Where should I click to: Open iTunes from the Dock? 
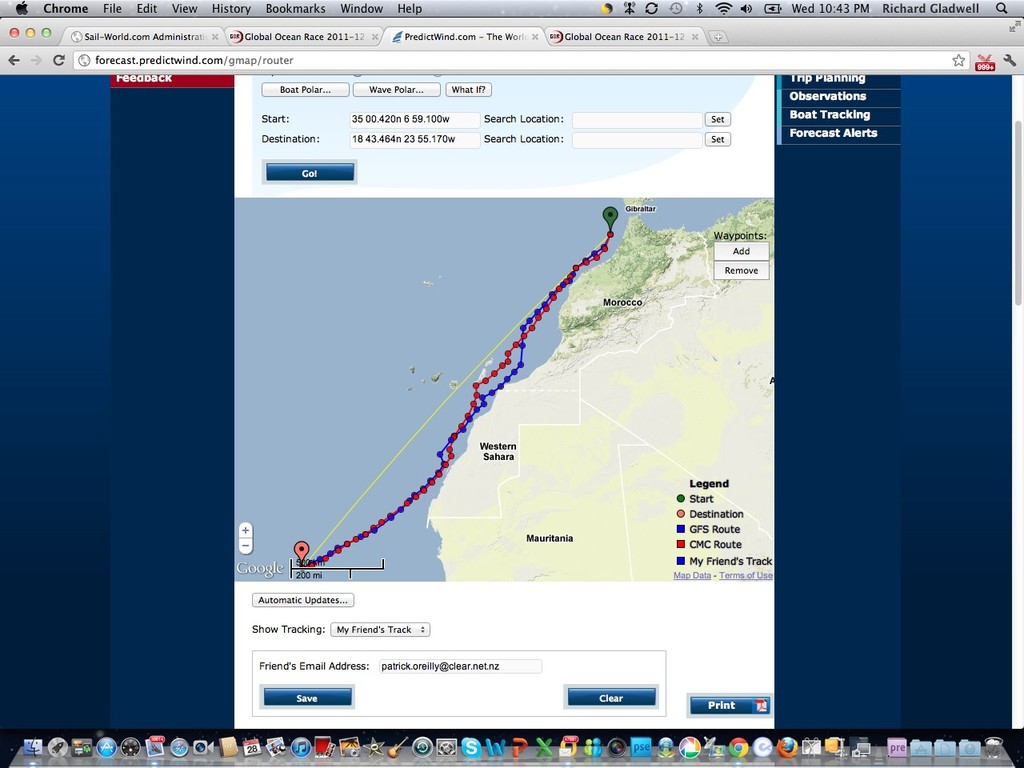[x=300, y=746]
